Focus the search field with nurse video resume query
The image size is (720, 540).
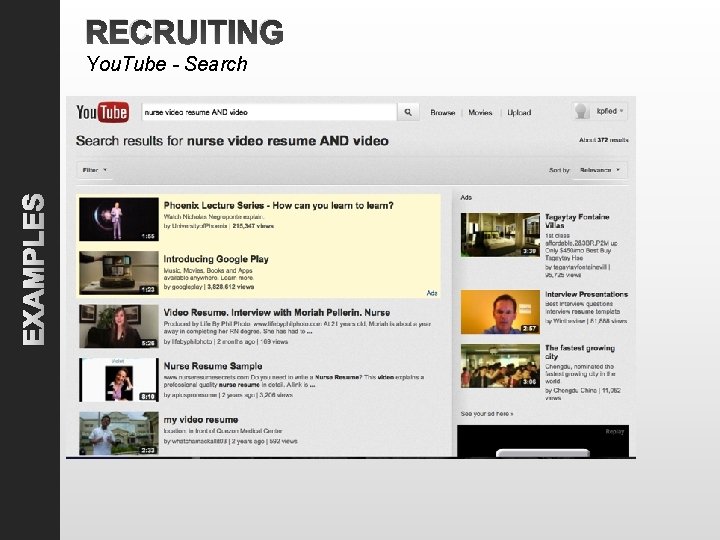(x=269, y=112)
